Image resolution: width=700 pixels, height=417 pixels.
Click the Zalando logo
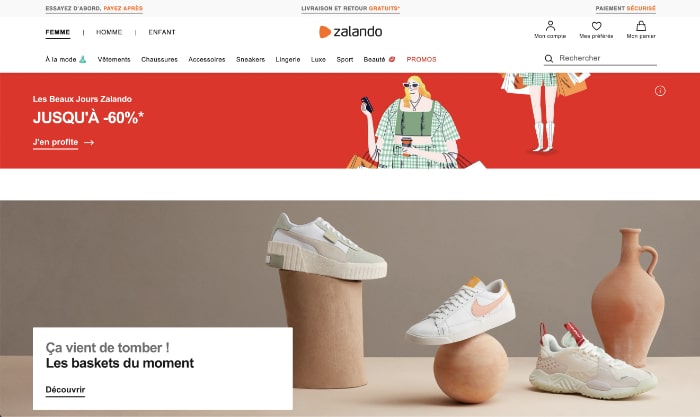[x=350, y=32]
